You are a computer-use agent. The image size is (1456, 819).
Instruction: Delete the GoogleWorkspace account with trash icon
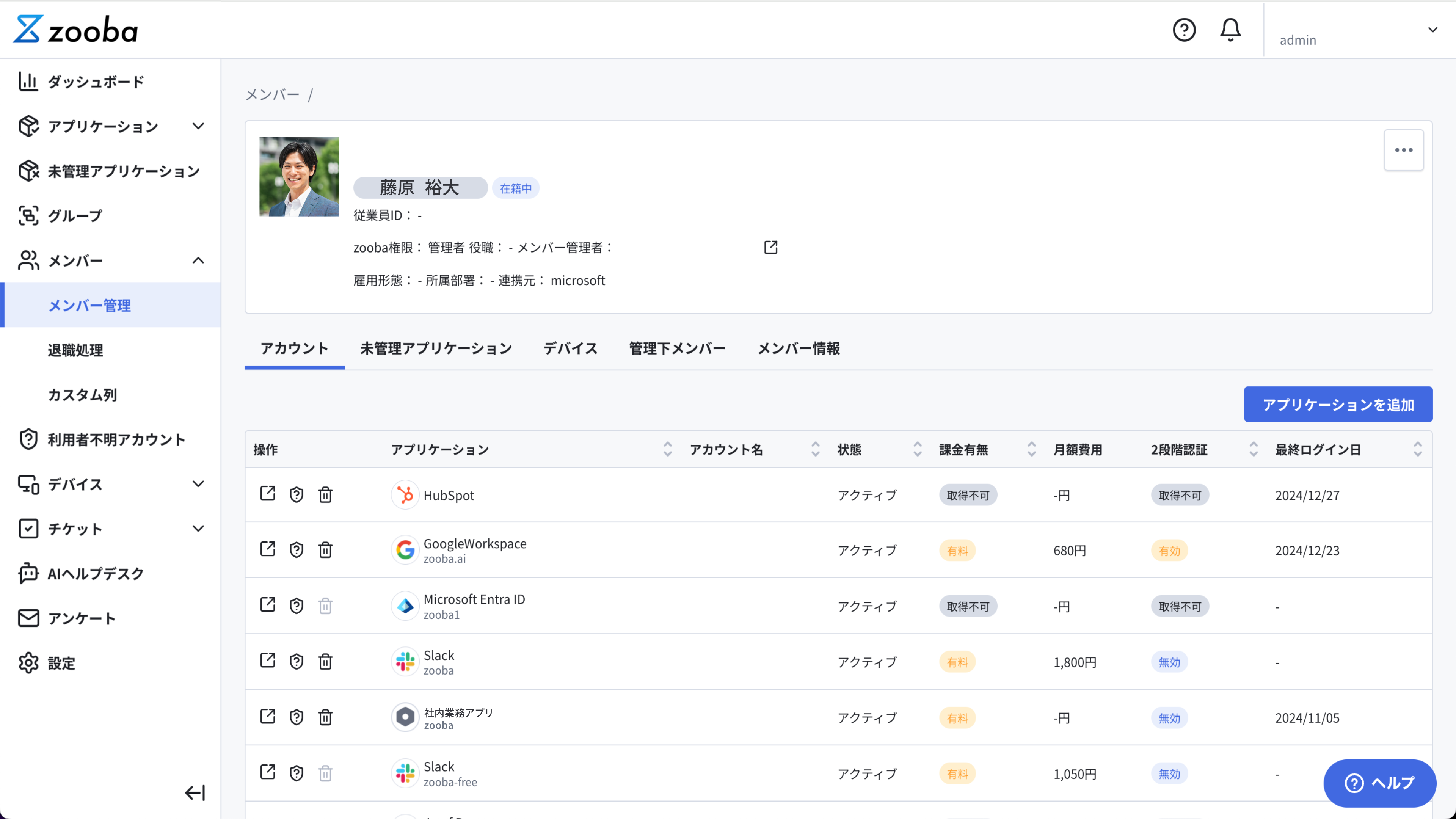coord(325,549)
